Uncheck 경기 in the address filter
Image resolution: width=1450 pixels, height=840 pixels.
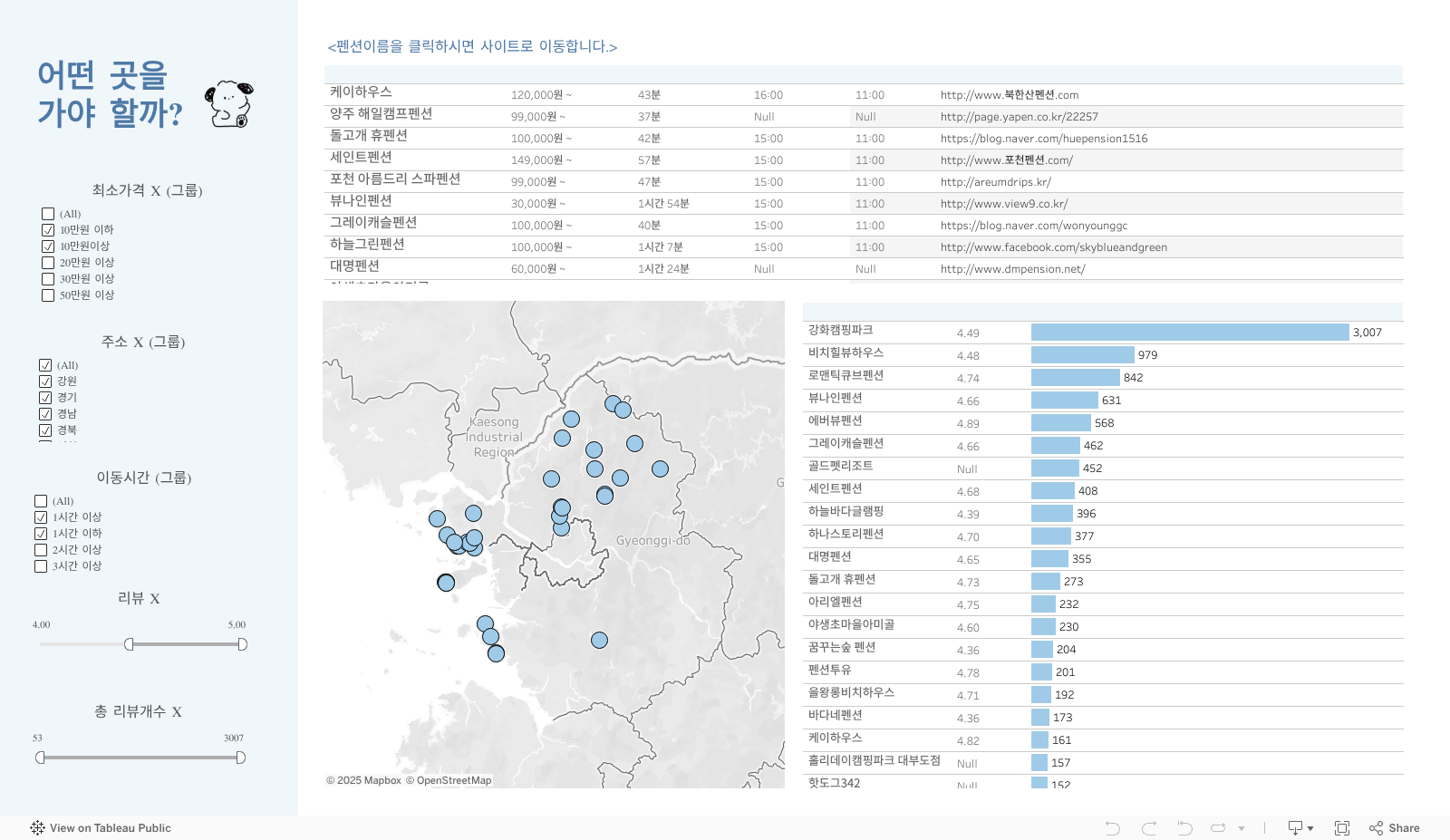click(45, 398)
